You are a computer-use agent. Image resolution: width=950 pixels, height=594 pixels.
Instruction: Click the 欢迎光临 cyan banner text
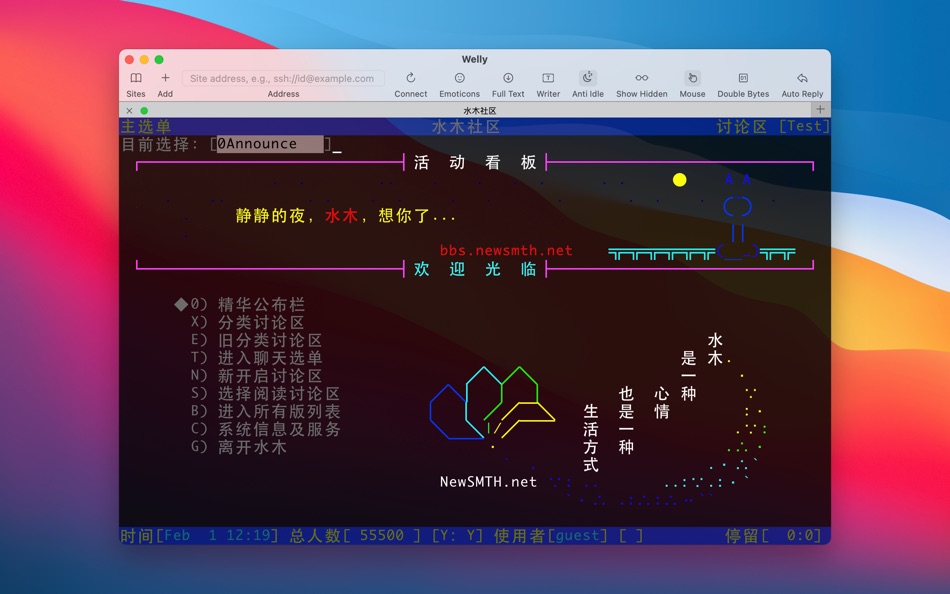coord(475,269)
